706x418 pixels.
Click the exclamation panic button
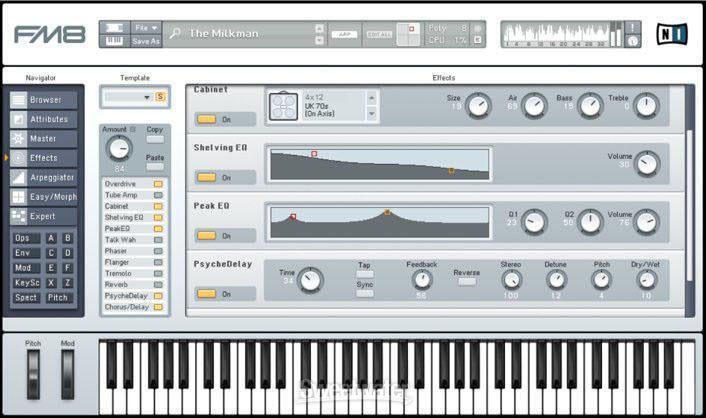(633, 27)
